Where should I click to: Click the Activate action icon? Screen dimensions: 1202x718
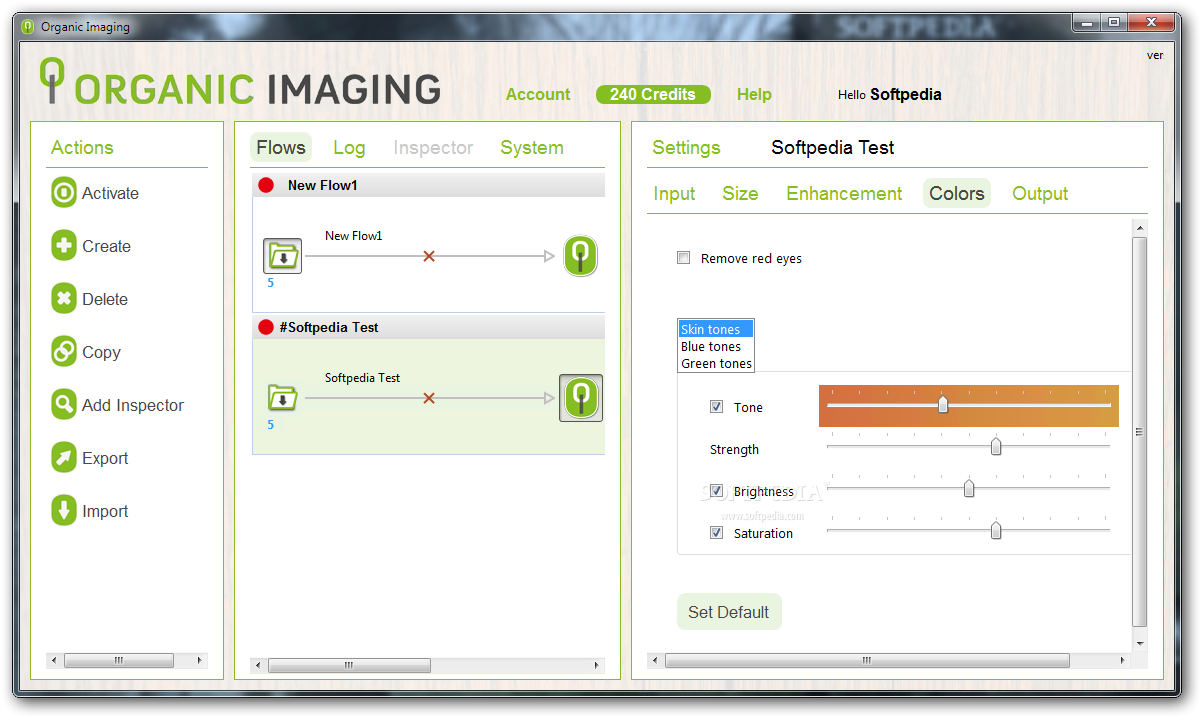point(64,193)
